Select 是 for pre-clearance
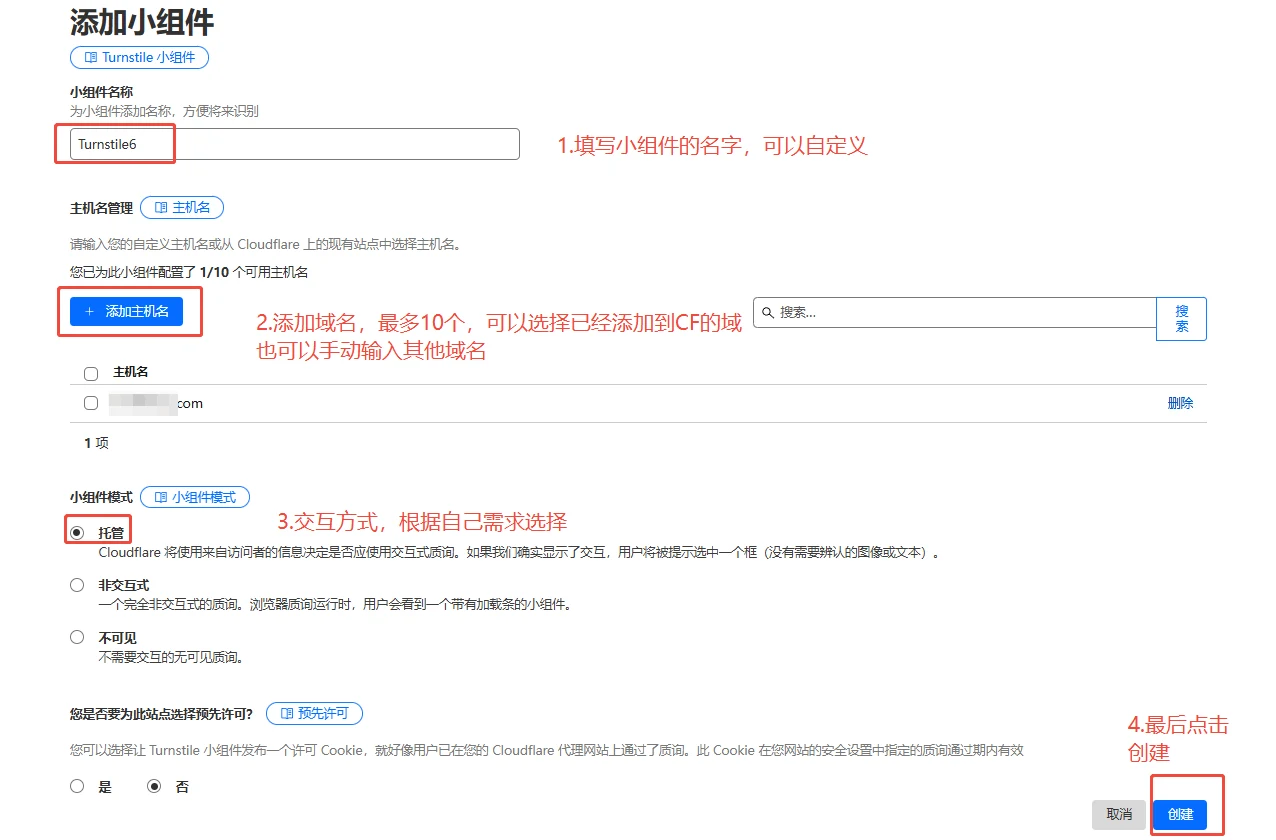The height and width of the screenshot is (840, 1276). point(77,786)
